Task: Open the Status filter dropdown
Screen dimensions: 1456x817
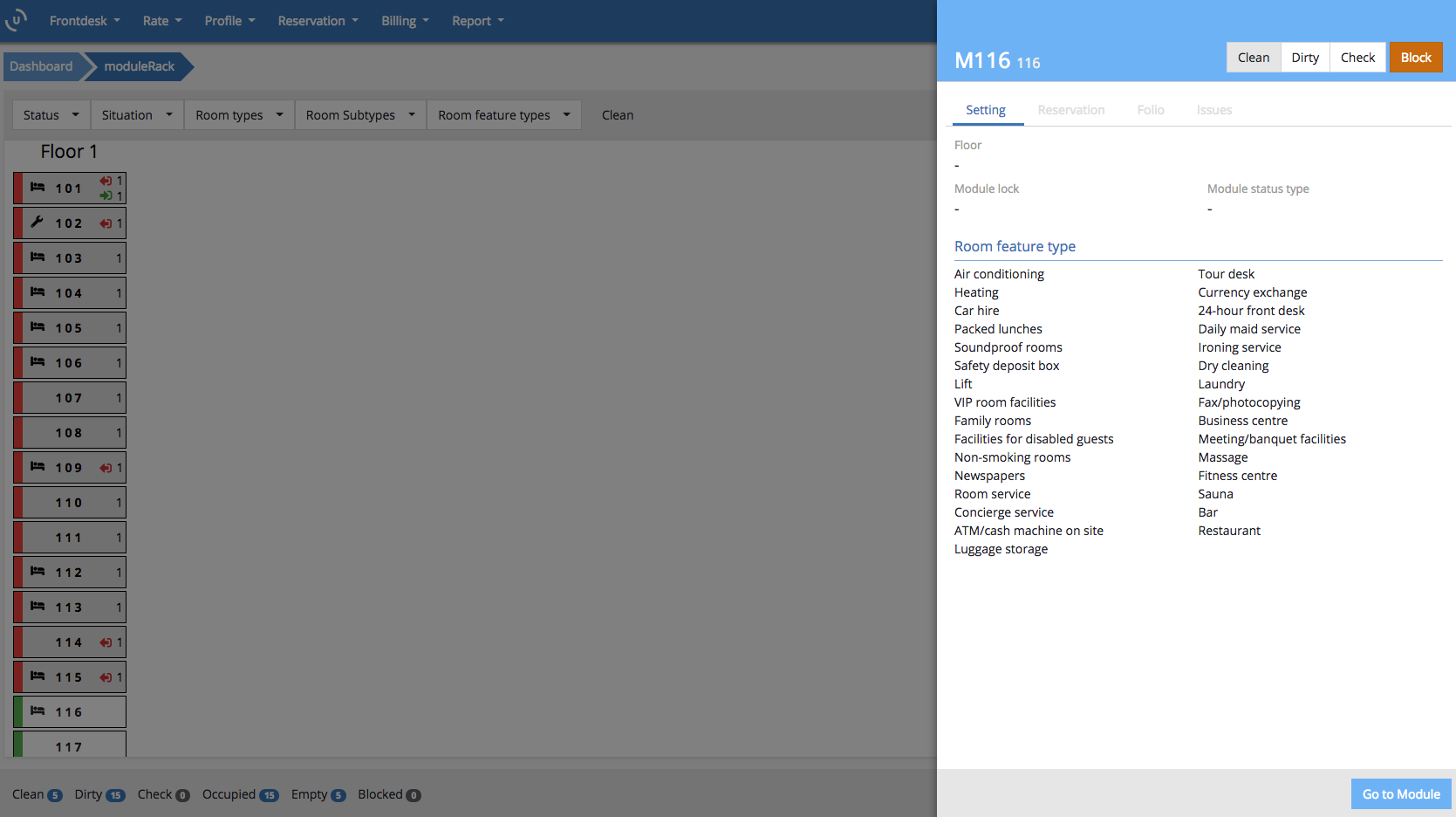Action: (x=51, y=115)
